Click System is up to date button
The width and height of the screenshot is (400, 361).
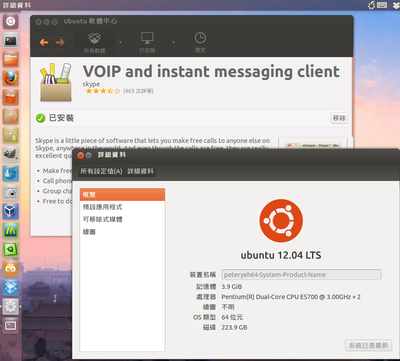point(368,345)
